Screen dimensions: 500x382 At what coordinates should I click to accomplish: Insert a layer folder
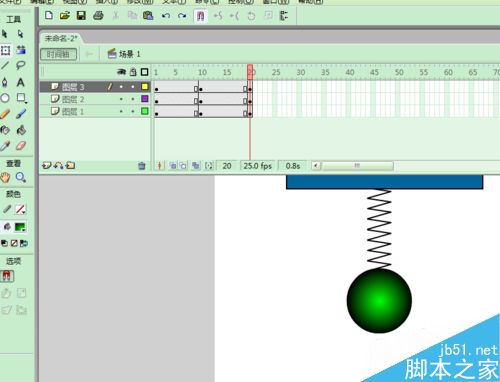(70, 165)
